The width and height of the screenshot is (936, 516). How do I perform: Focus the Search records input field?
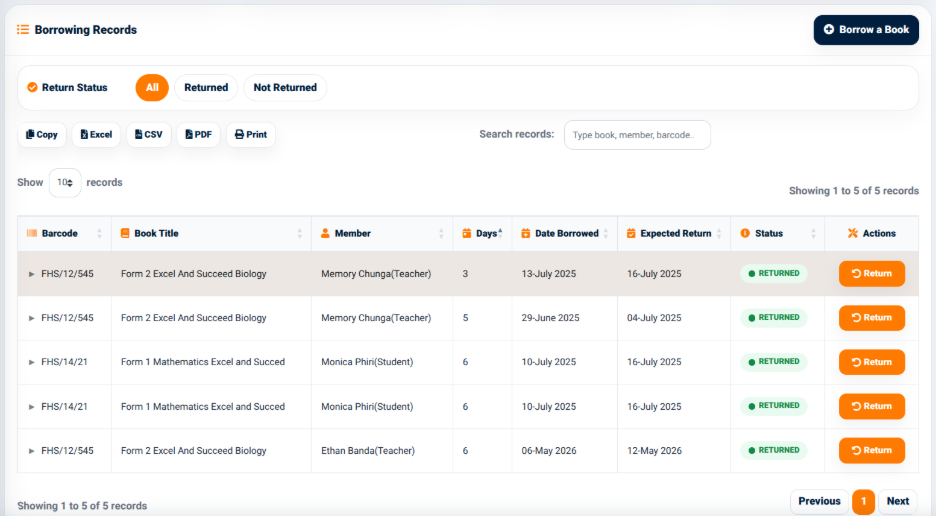637,135
